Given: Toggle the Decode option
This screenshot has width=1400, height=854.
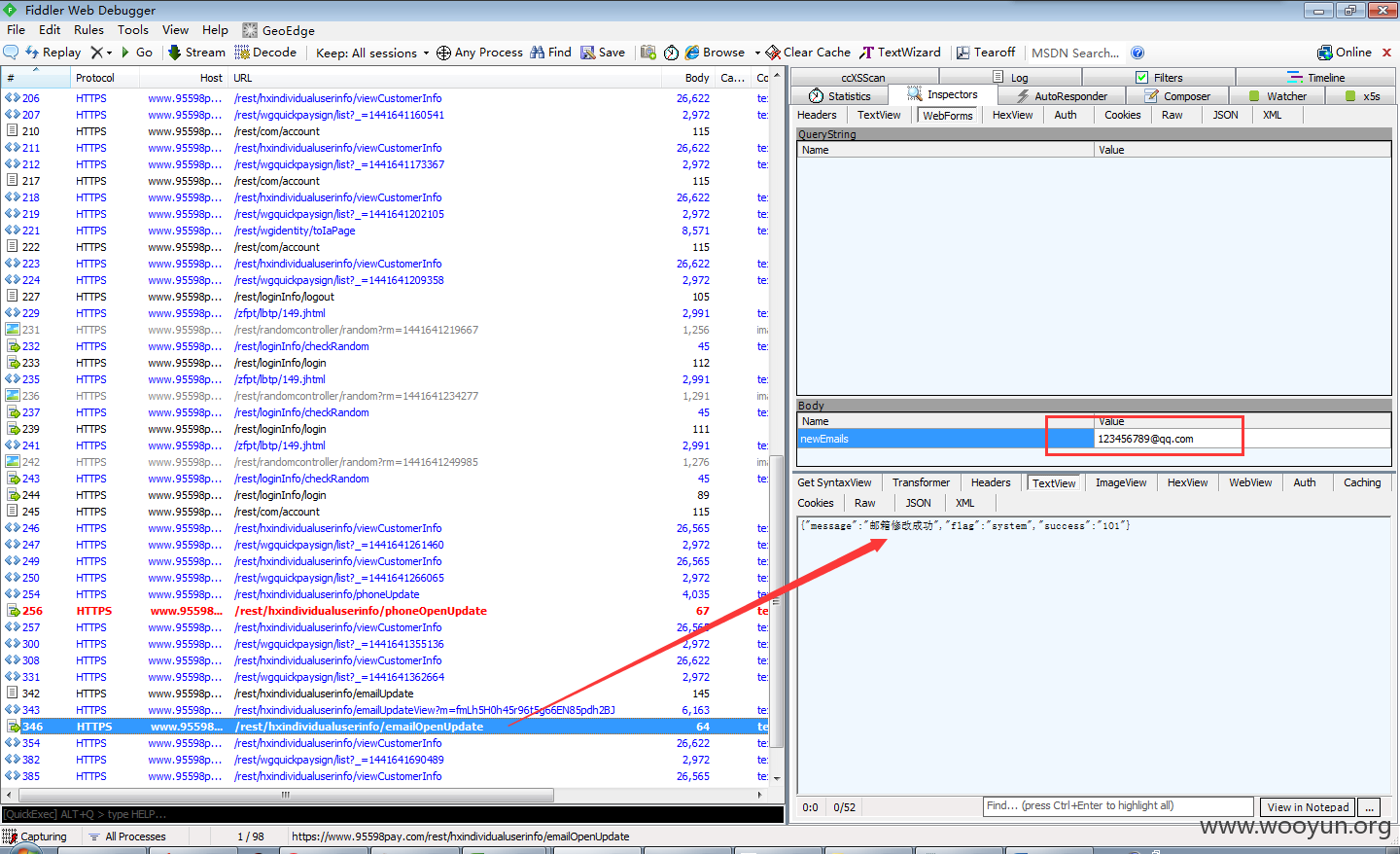Looking at the screenshot, I should 265,53.
